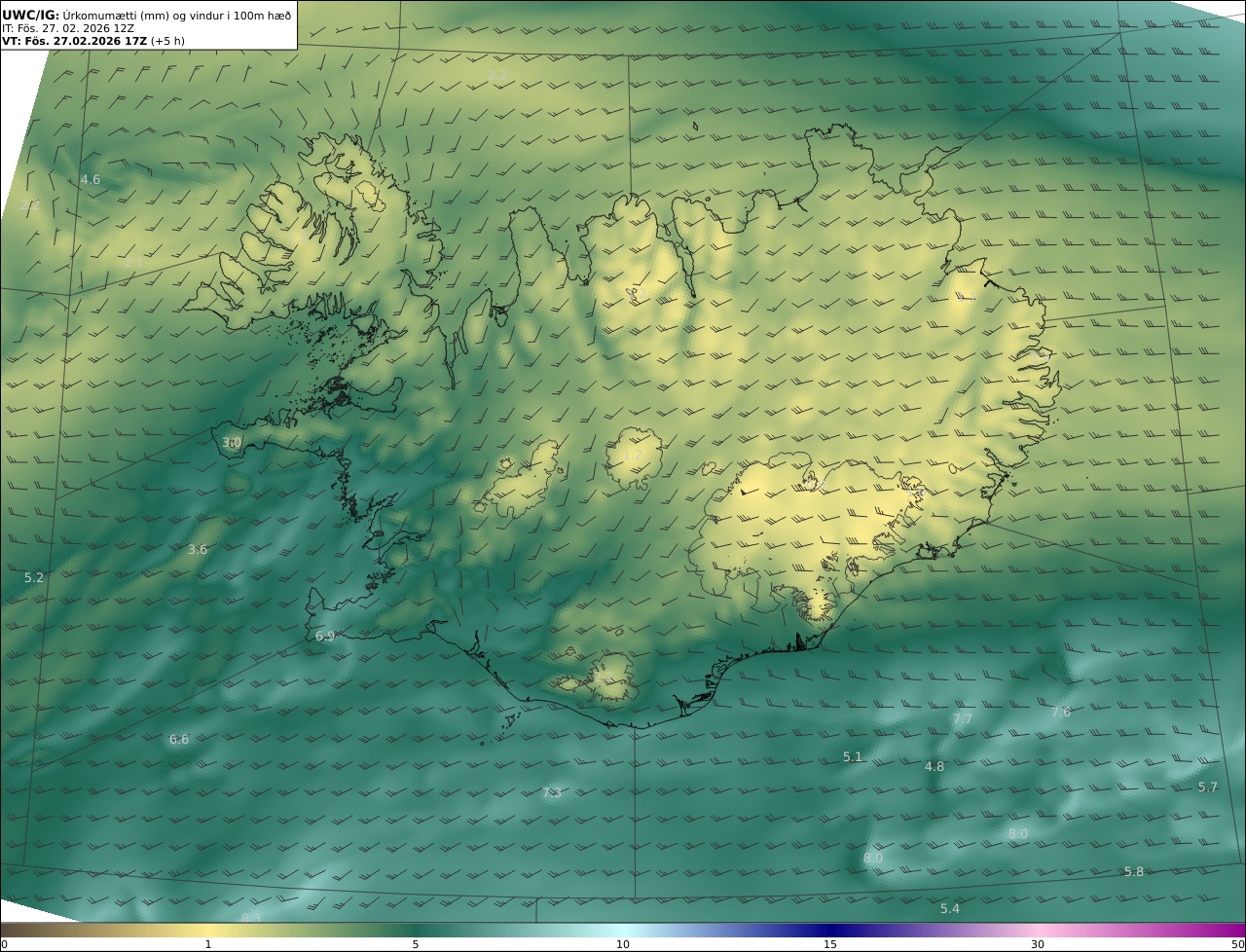Screen dimensions: 1246x952
Task: Click the 7.7 value label on the map
Action: [x=963, y=719]
